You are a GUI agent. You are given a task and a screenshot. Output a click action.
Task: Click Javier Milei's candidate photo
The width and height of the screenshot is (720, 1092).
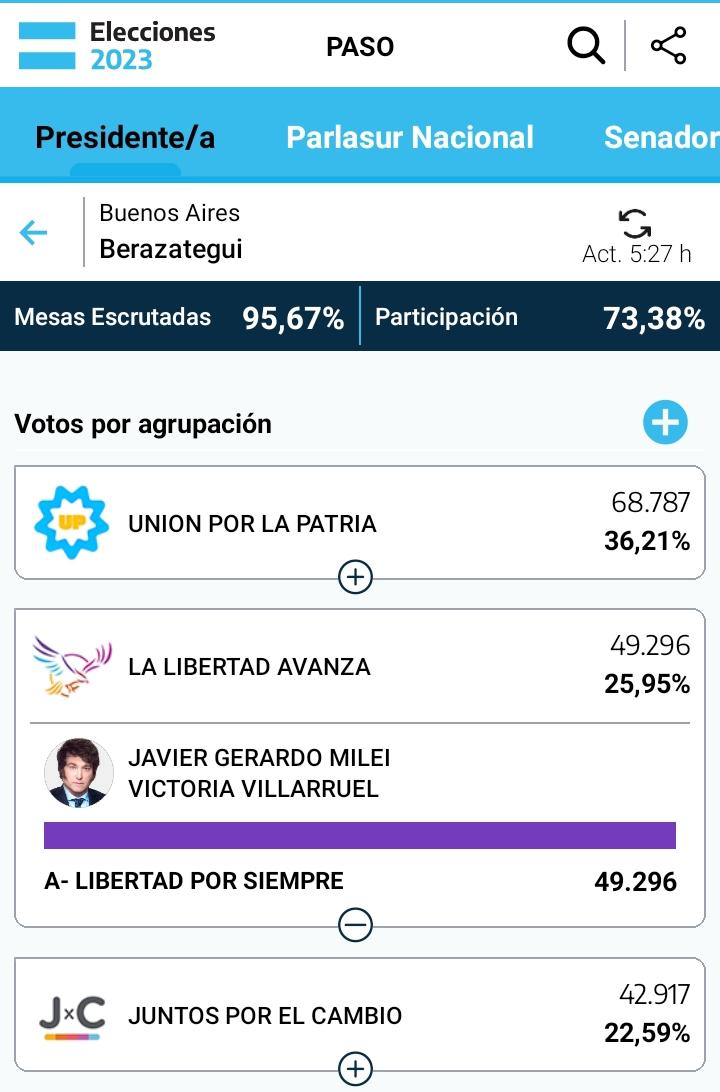coord(79,773)
